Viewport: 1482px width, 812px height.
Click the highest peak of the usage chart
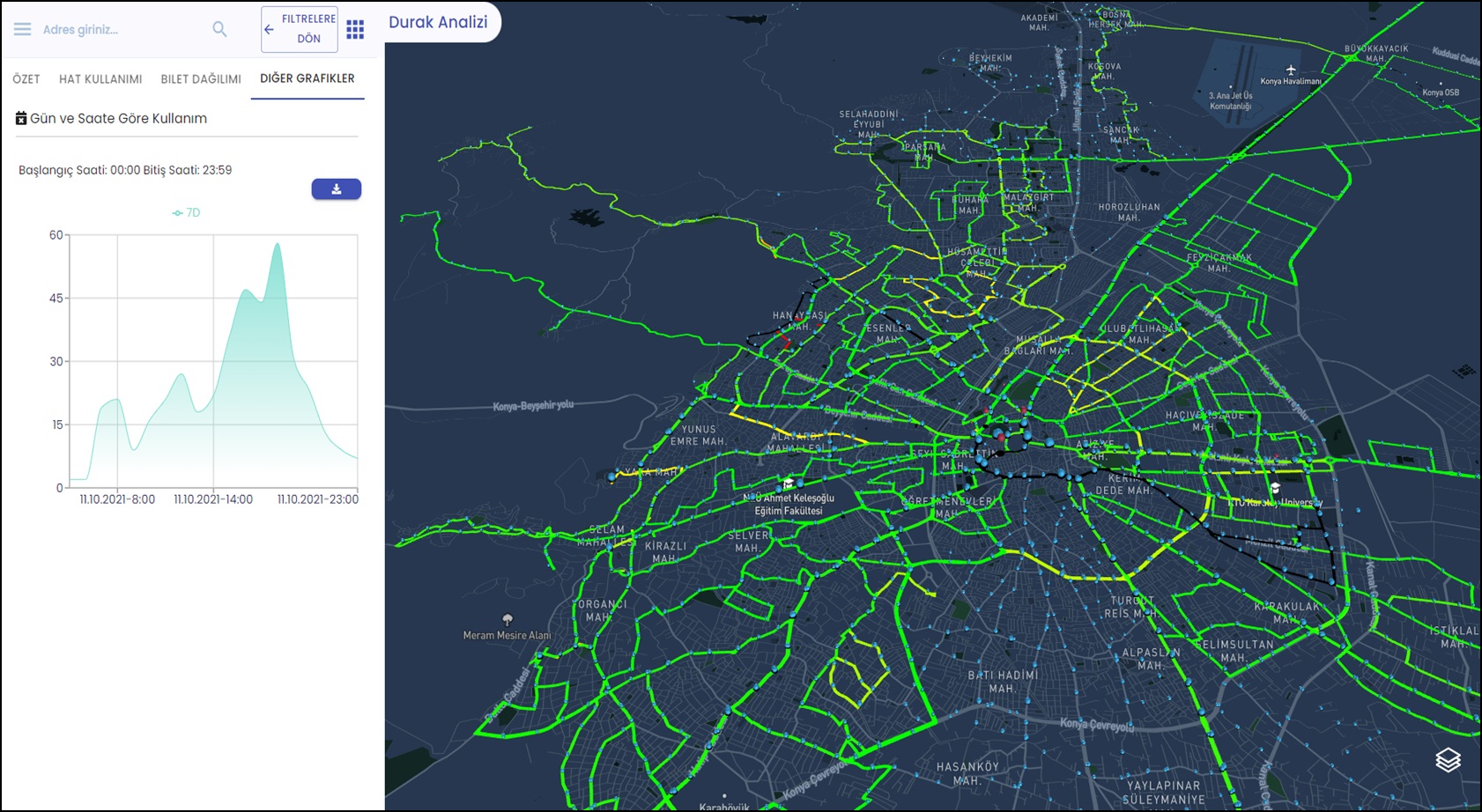click(x=278, y=244)
